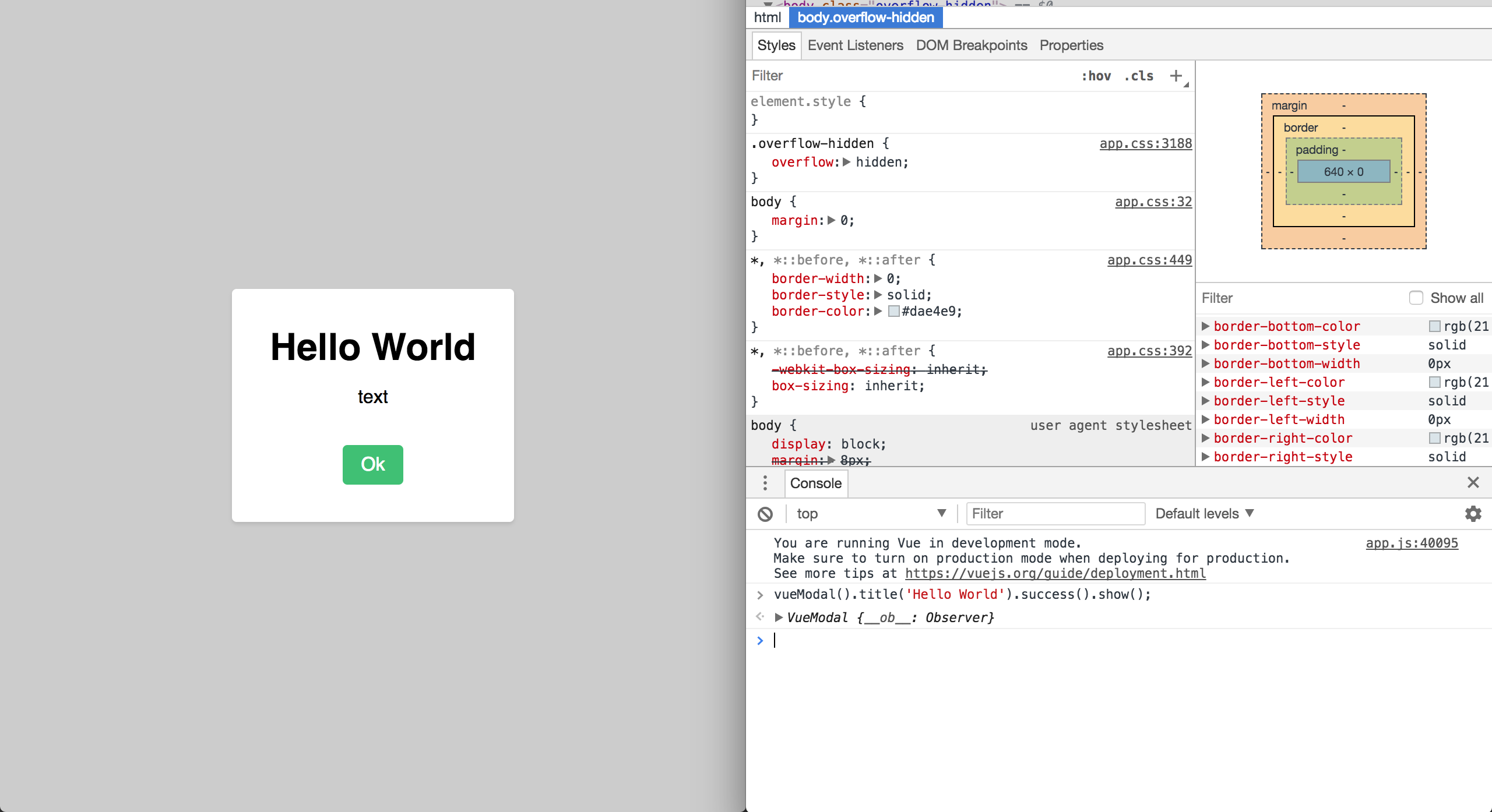
Task: Clear the console with the block icon
Action: pyautogui.click(x=765, y=514)
